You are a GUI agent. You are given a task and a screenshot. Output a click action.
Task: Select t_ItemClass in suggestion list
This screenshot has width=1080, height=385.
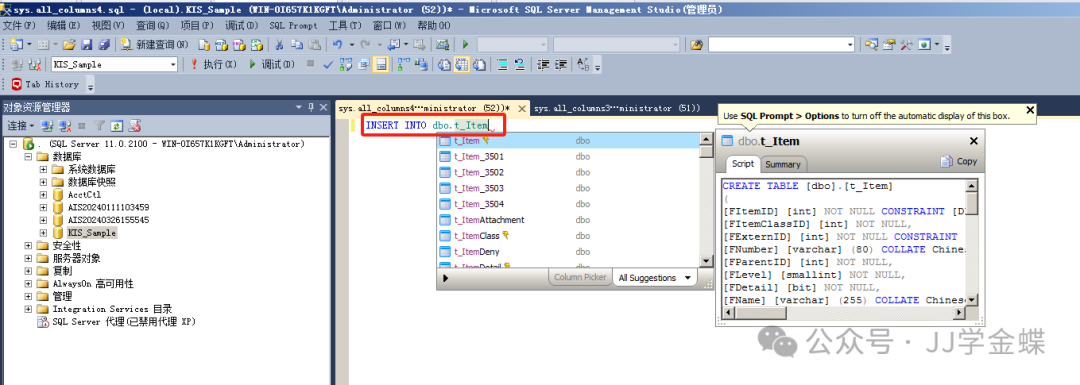(477, 236)
